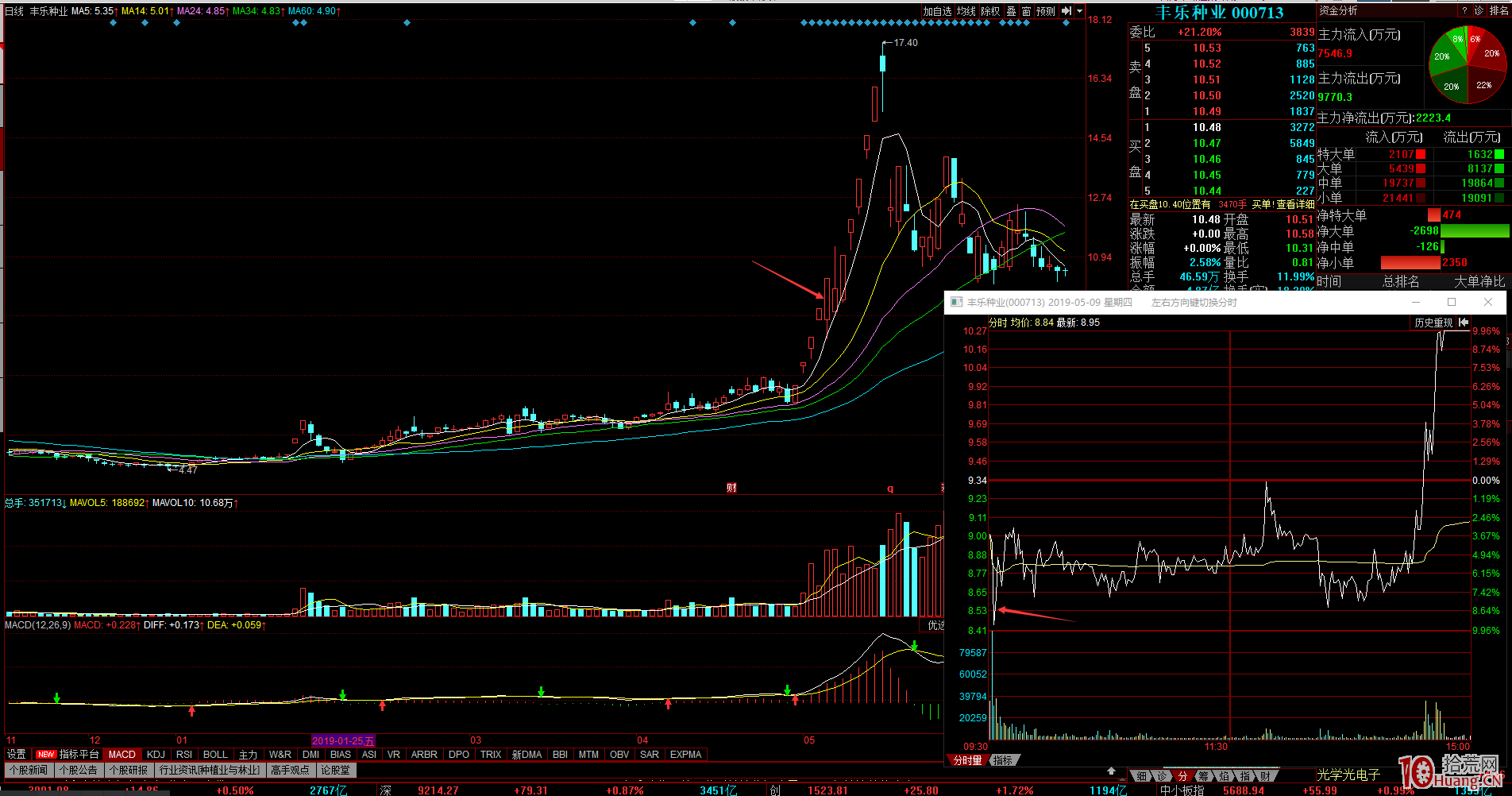Select the W&R indicator tab
Screen dimensions: 1512x796
pyautogui.click(x=280, y=754)
